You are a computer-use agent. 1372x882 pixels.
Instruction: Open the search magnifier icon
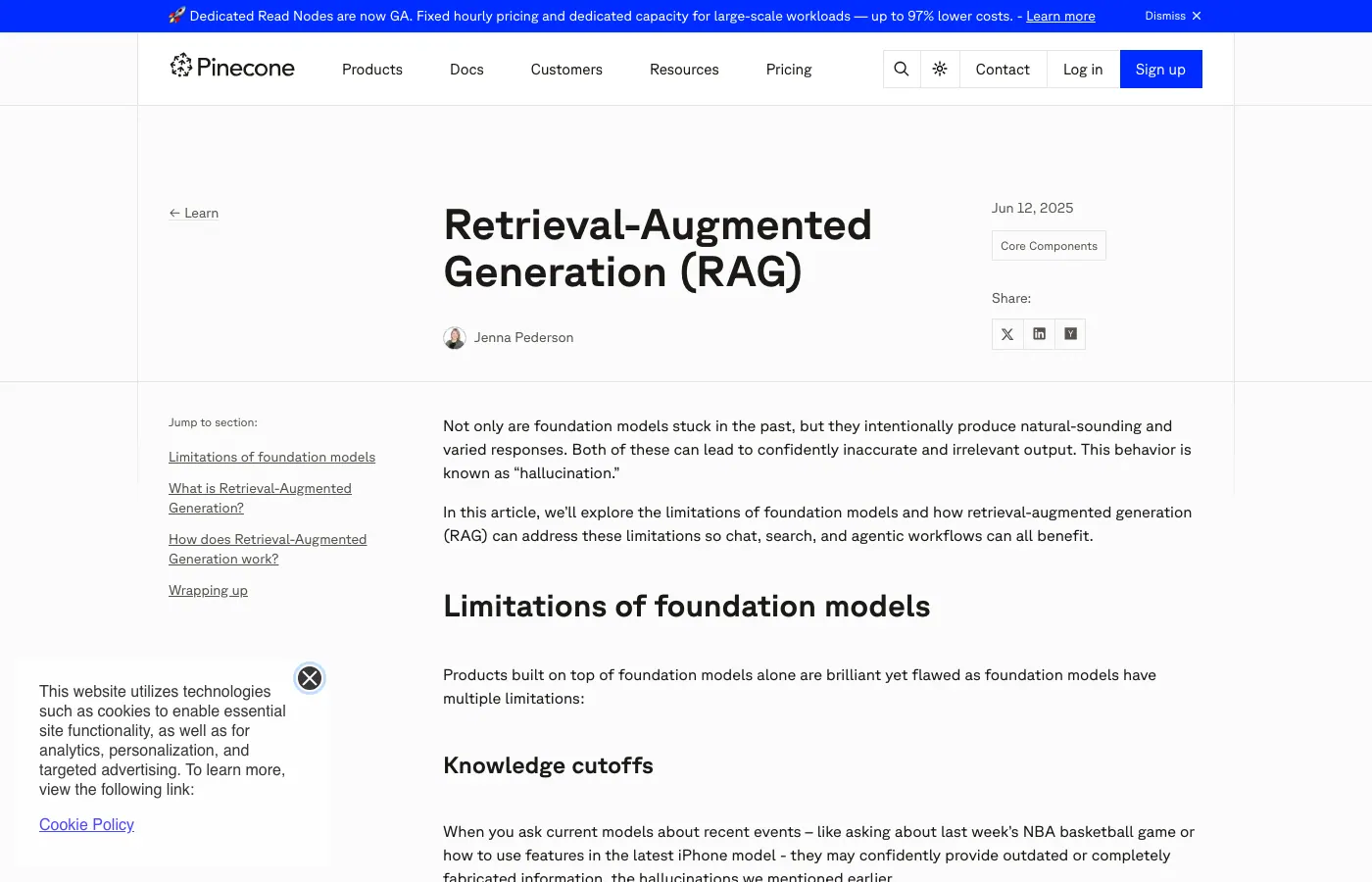point(902,70)
